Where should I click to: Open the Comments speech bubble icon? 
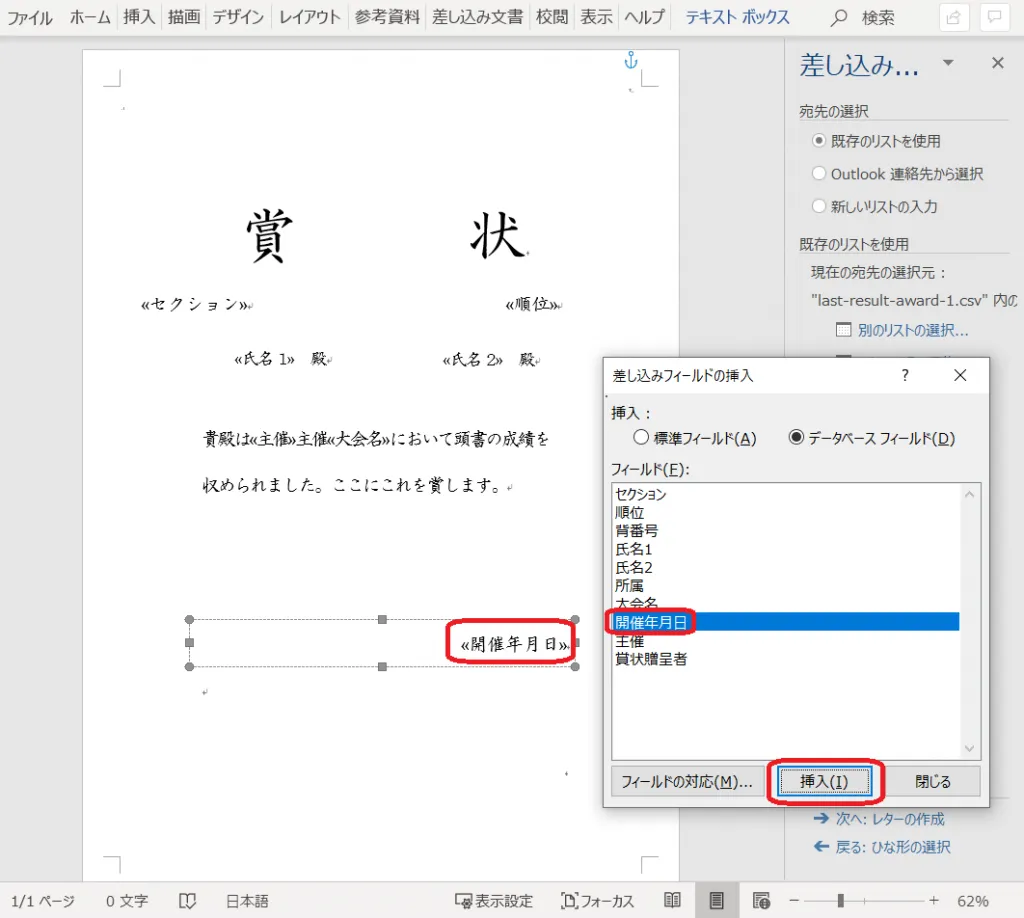994,17
